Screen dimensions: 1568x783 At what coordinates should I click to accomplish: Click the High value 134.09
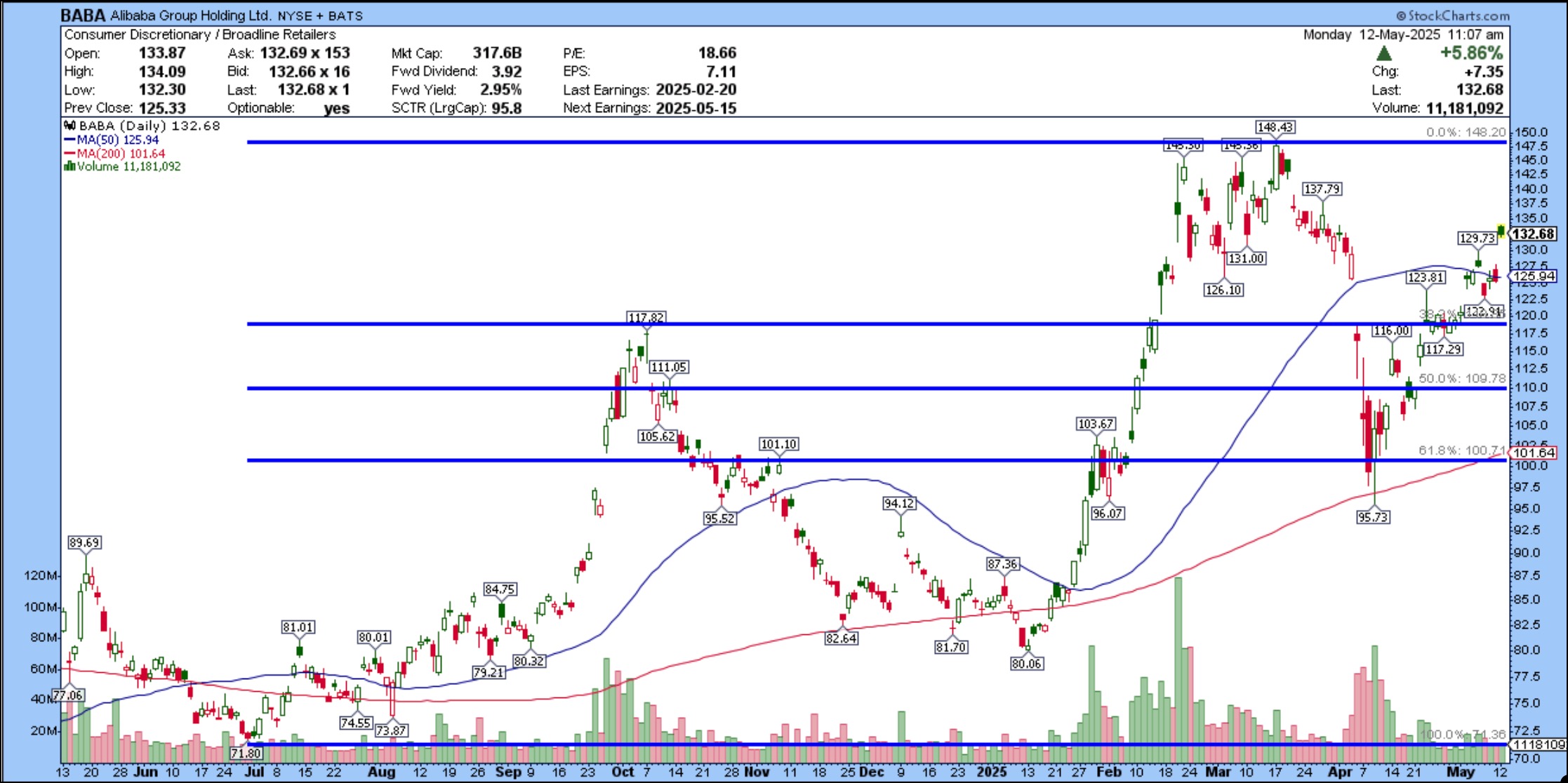[162, 71]
